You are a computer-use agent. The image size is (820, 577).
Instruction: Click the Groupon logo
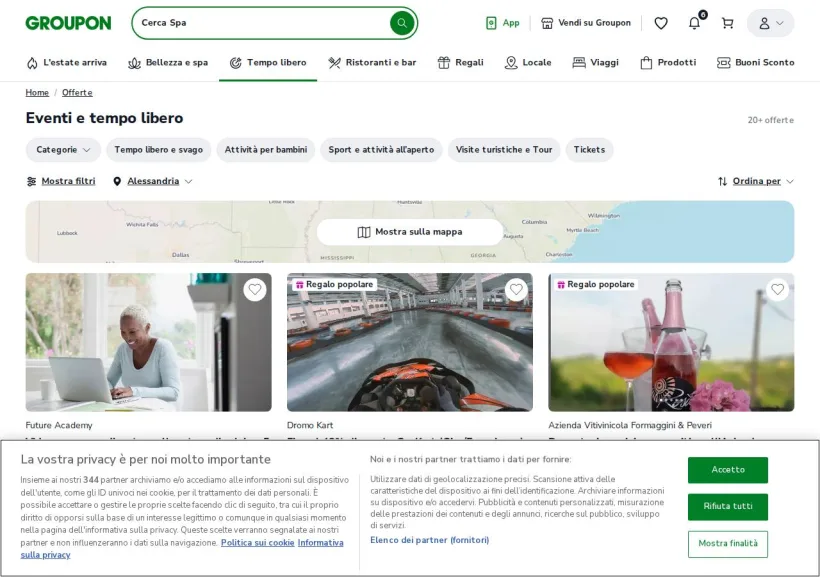click(x=68, y=23)
